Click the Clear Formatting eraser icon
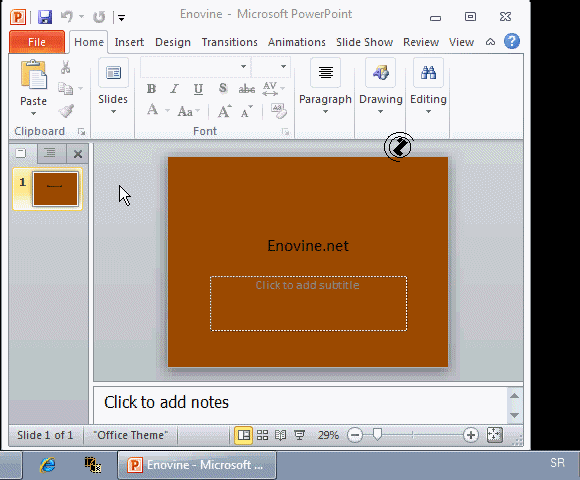This screenshot has height=480, width=580. tap(278, 111)
